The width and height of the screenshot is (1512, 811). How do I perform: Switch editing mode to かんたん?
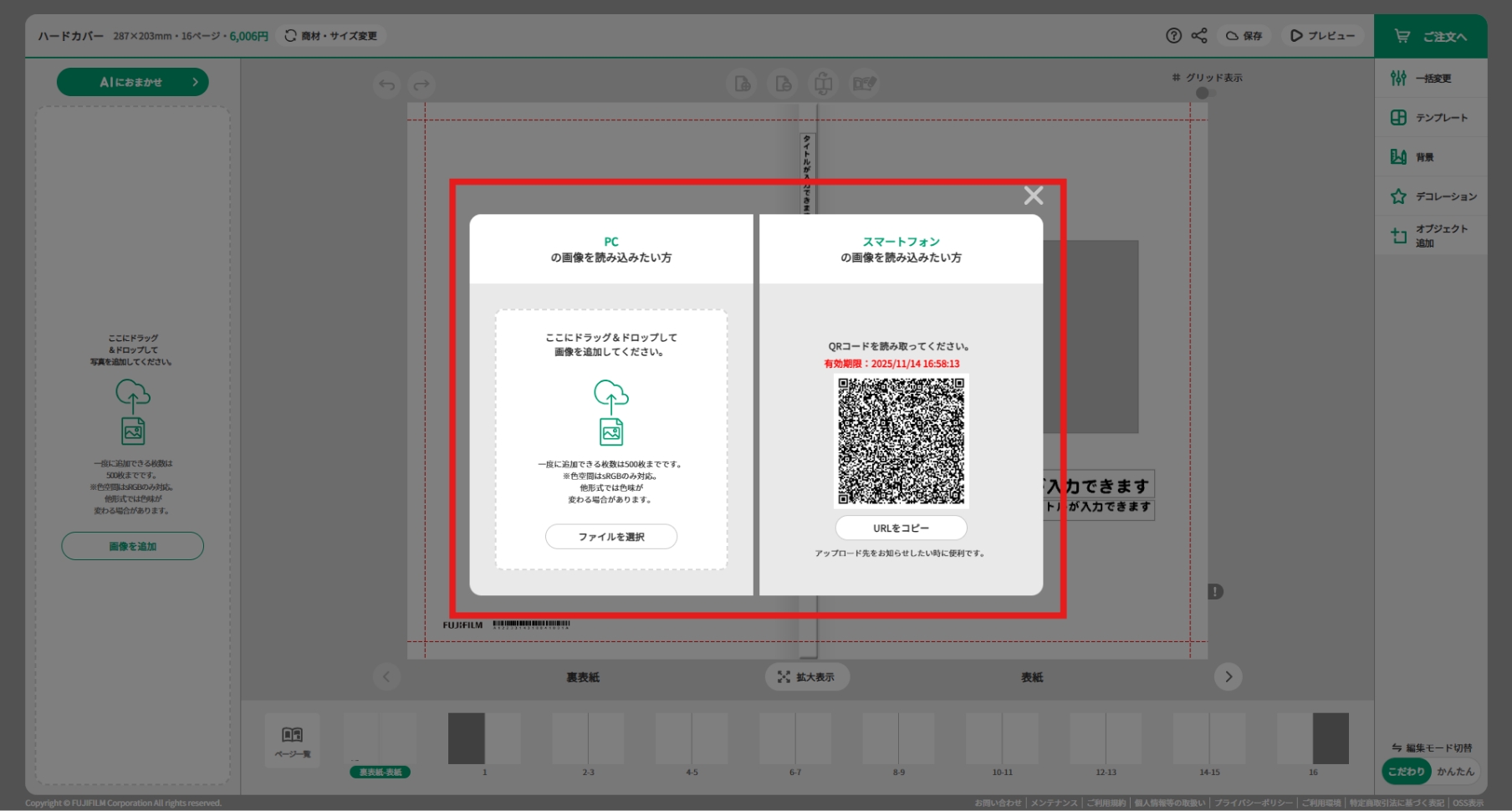coord(1455,772)
